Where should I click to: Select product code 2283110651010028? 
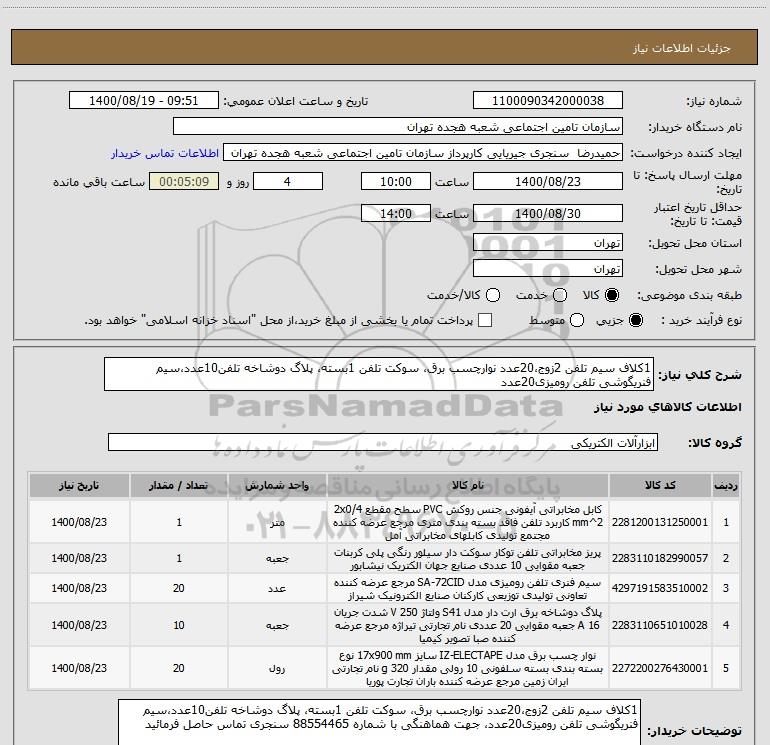660,625
